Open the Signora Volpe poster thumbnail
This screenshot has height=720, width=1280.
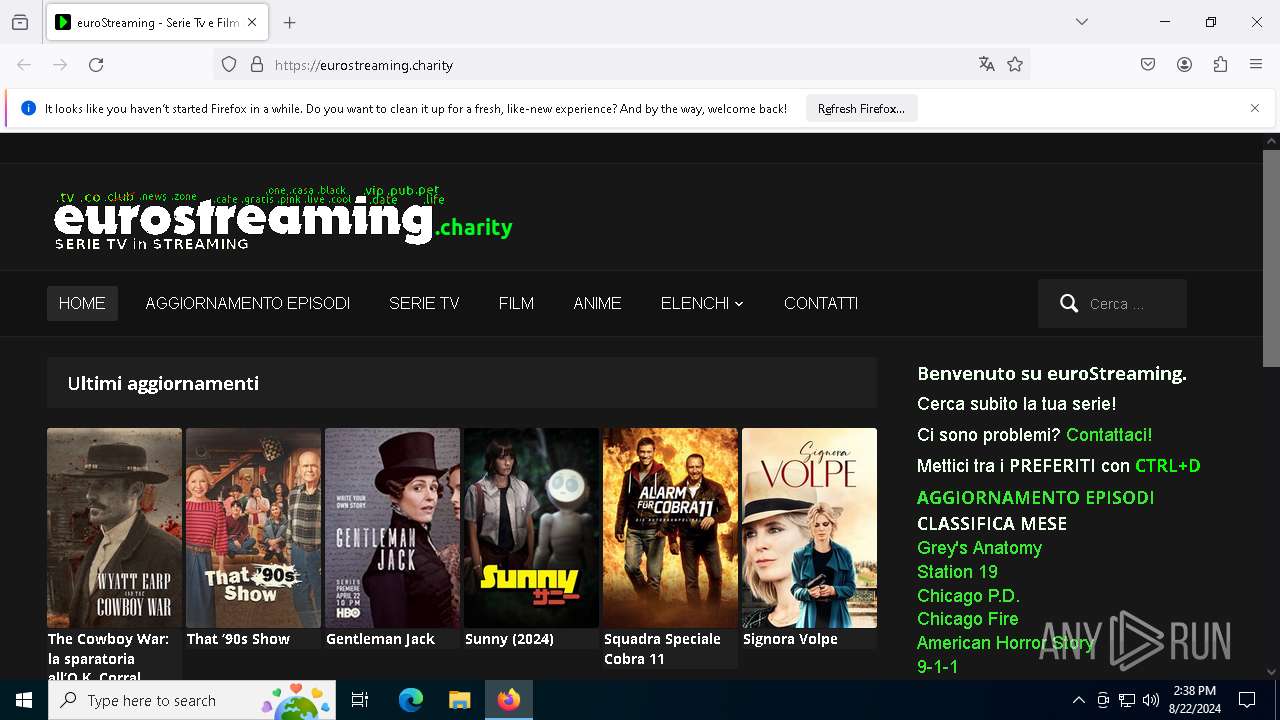click(x=809, y=528)
